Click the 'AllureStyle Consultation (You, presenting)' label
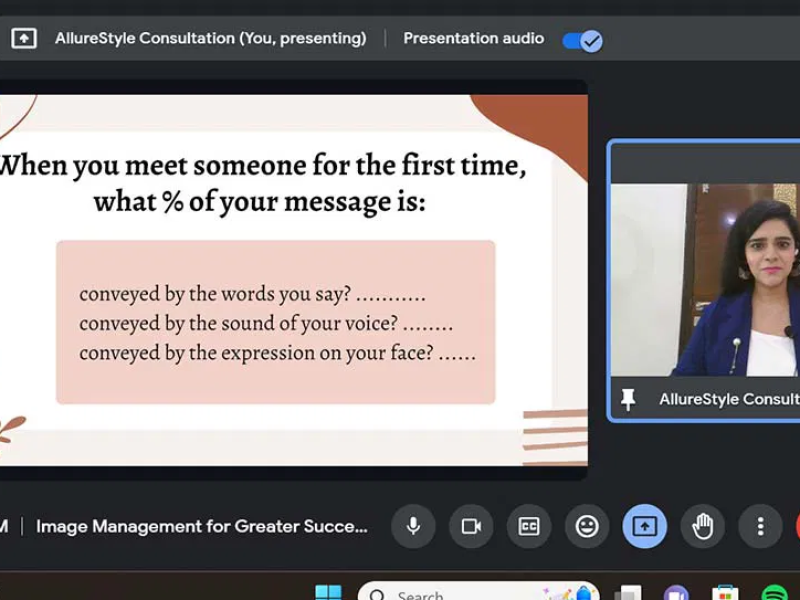This screenshot has width=800, height=600. (x=211, y=38)
